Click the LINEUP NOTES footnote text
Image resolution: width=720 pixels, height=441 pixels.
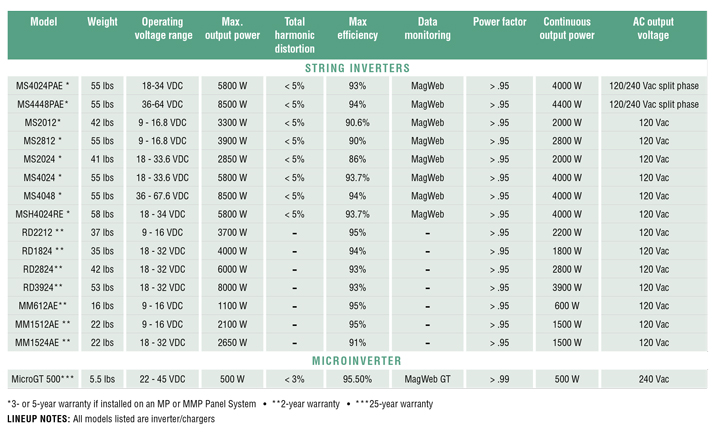(x=110, y=419)
